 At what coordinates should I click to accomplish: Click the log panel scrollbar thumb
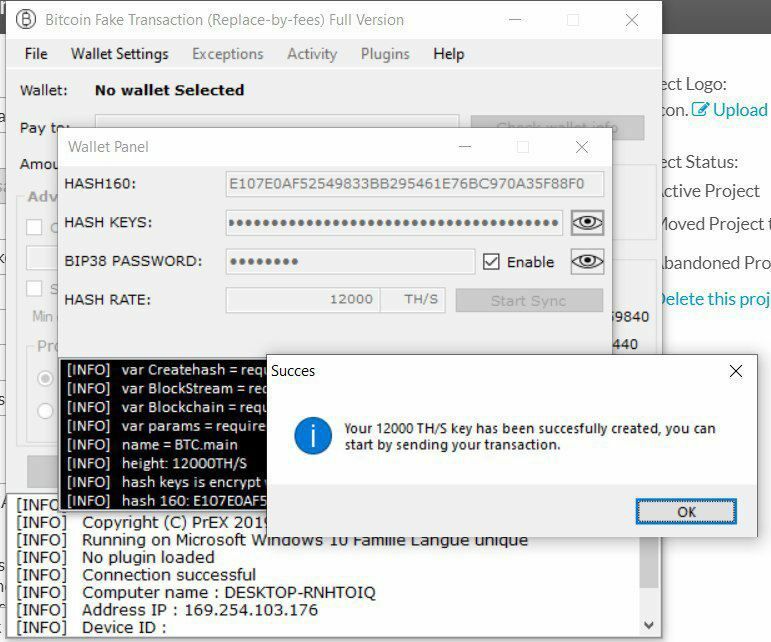[x=649, y=561]
